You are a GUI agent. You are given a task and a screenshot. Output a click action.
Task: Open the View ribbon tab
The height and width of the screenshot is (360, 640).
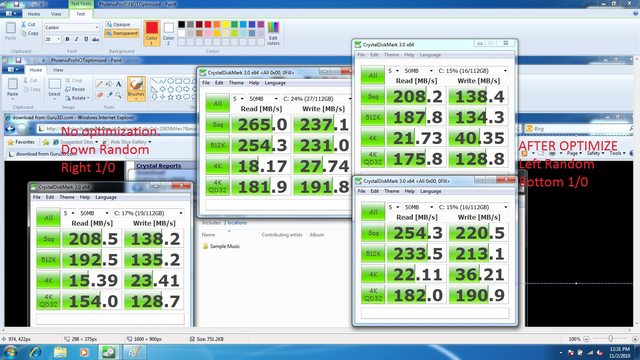point(56,14)
